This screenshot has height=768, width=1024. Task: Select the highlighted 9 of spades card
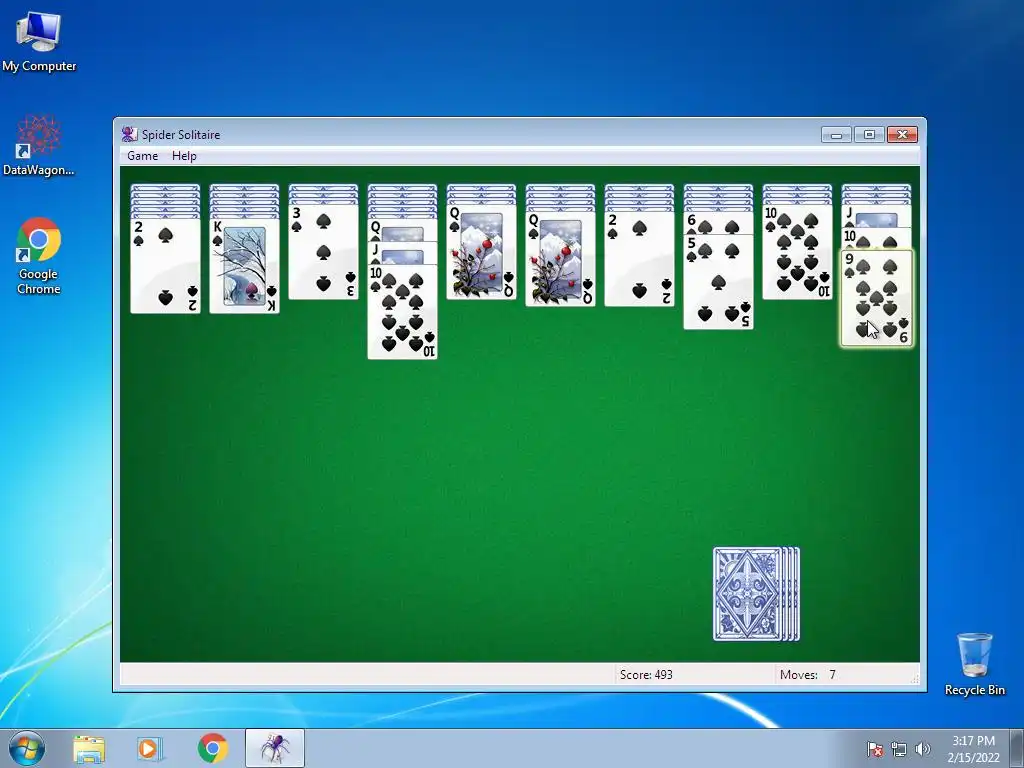tap(876, 298)
